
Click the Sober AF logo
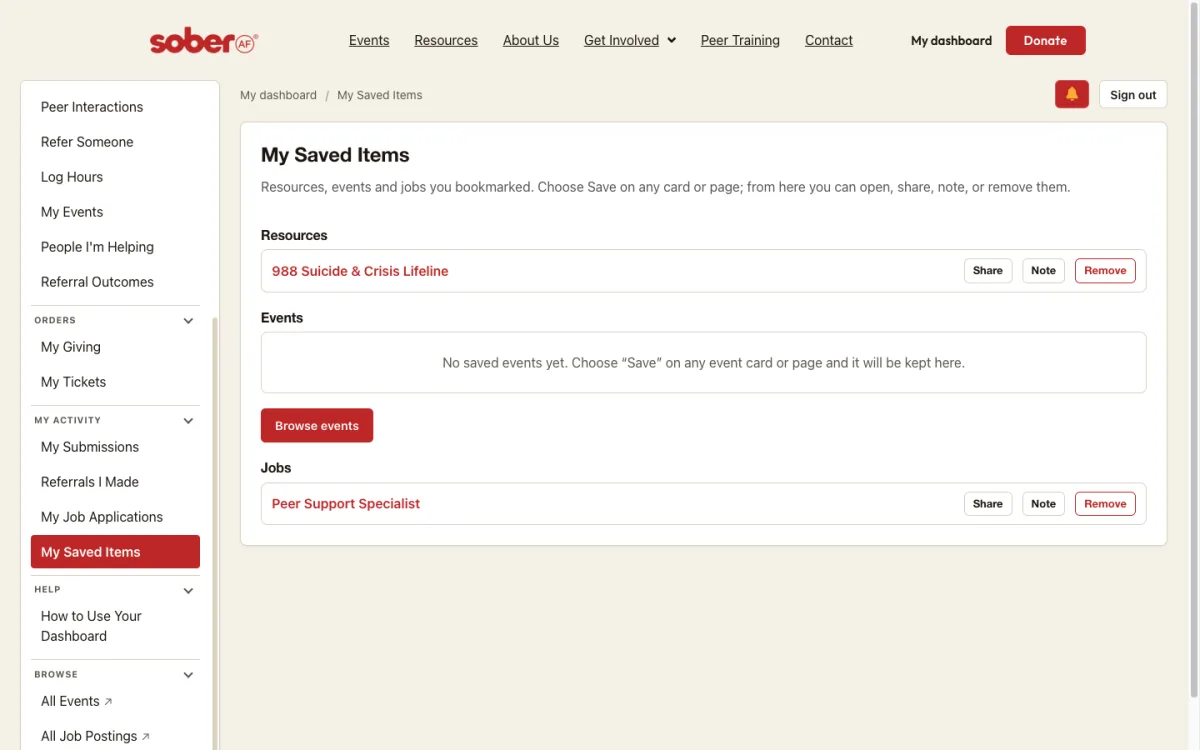tap(204, 41)
